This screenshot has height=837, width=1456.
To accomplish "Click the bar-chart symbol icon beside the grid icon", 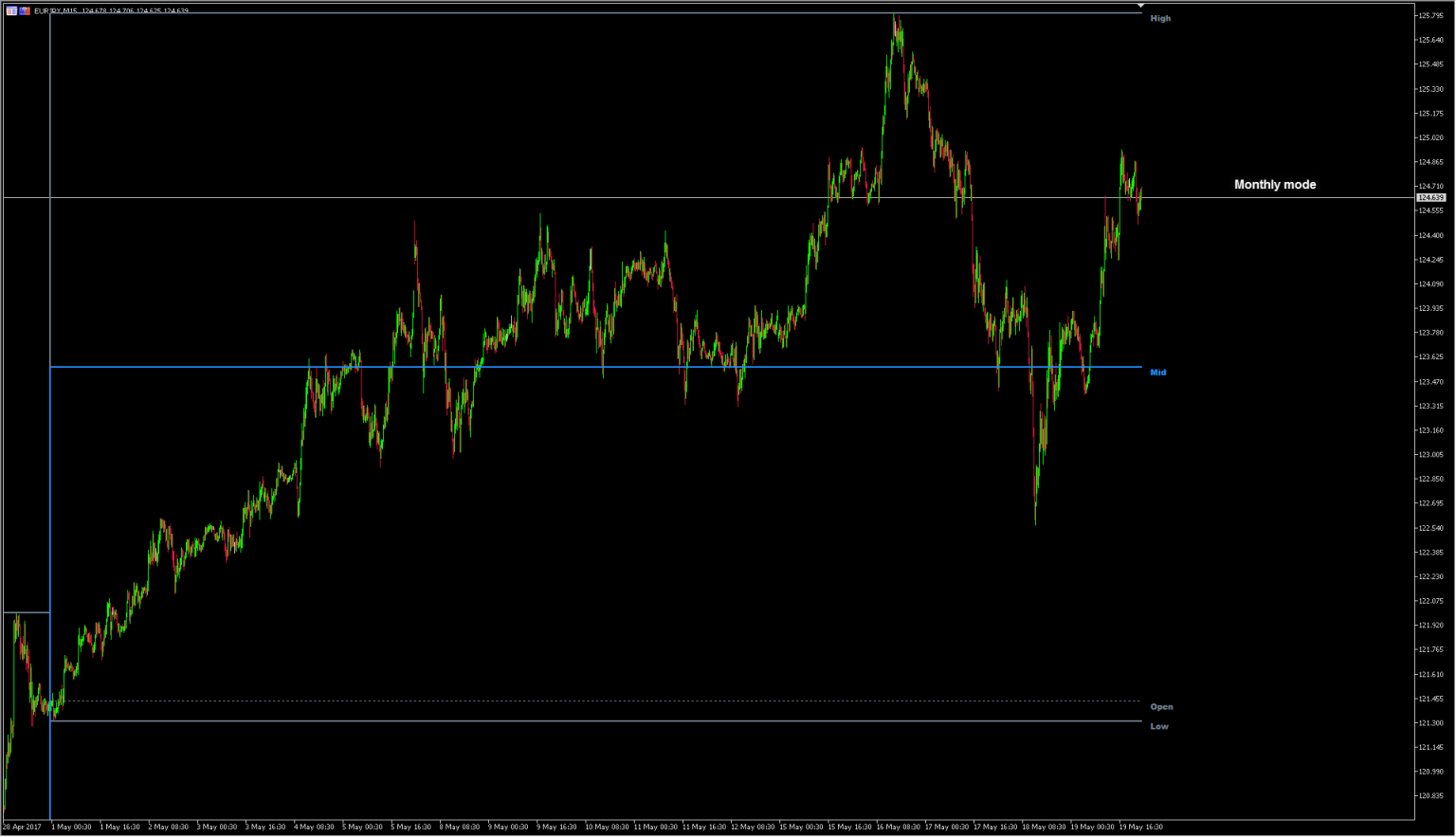I will tap(25, 9).
